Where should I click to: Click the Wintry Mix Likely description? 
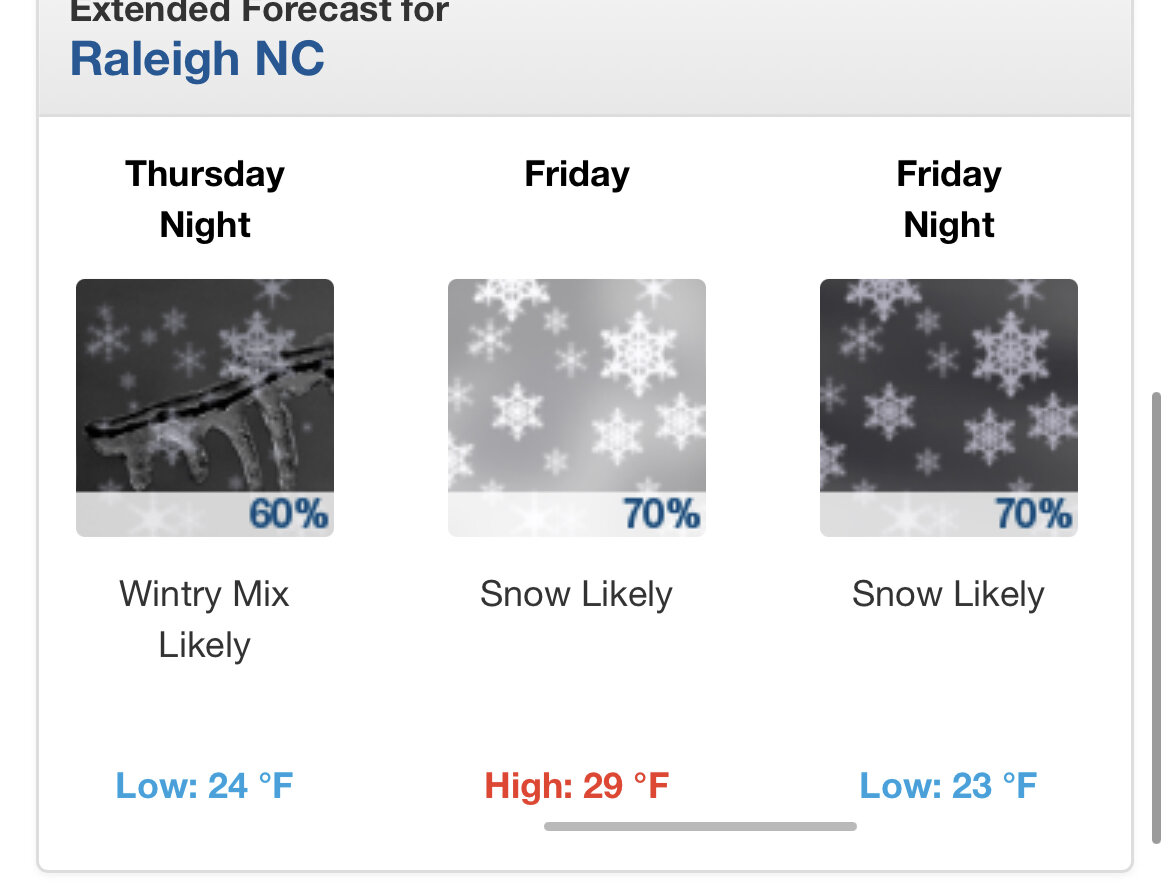pos(204,619)
